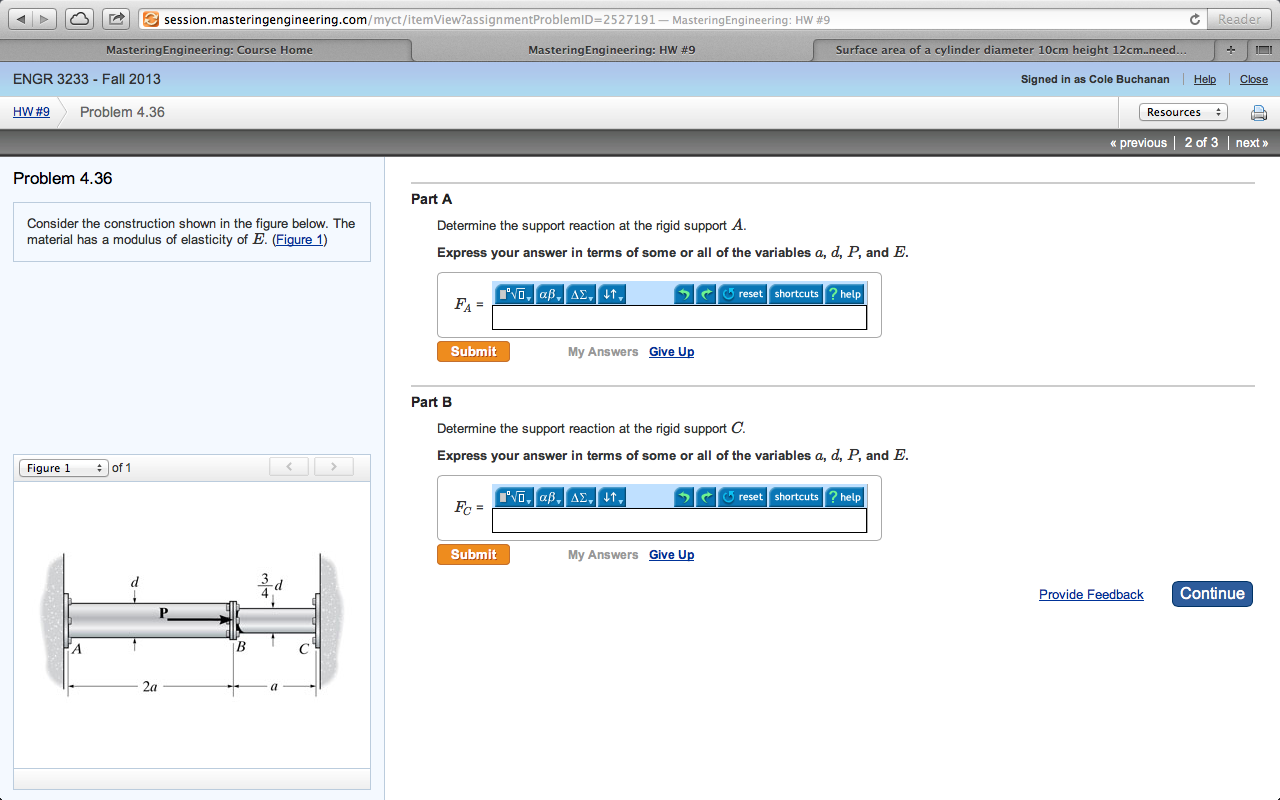Open the Help link
This screenshot has height=800, width=1280.
pyautogui.click(x=1205, y=80)
